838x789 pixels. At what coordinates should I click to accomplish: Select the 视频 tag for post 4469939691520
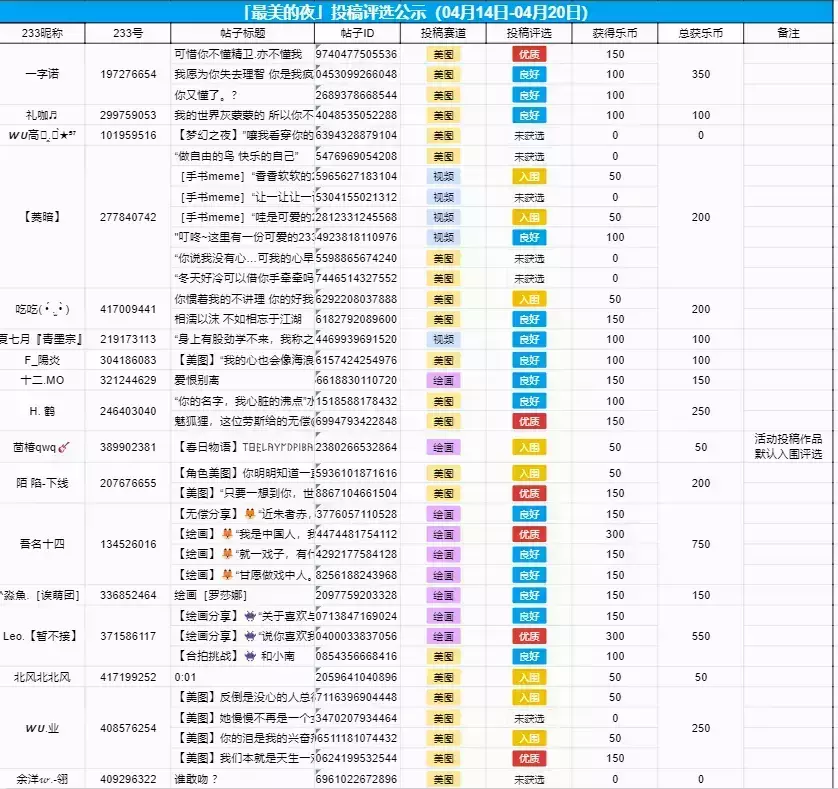(x=443, y=340)
